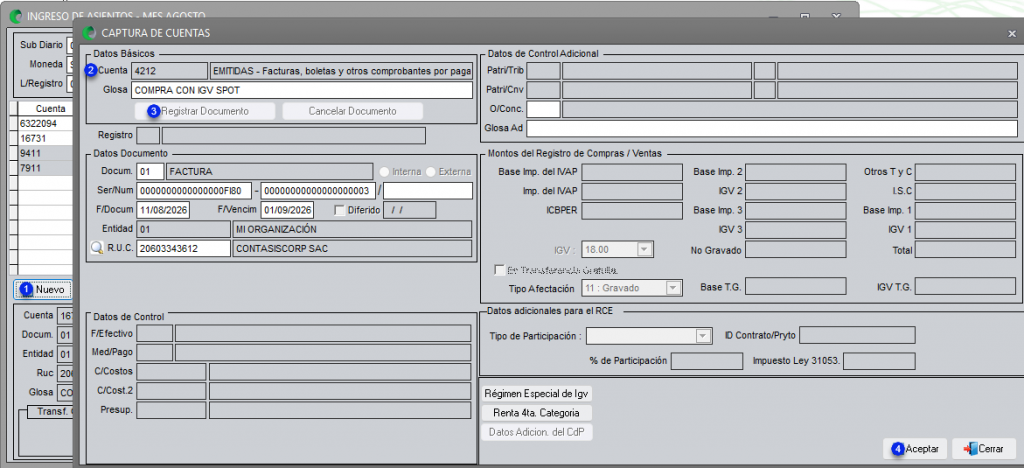
Task: Click Datos Adicion. del CdP button
Action: (537, 432)
